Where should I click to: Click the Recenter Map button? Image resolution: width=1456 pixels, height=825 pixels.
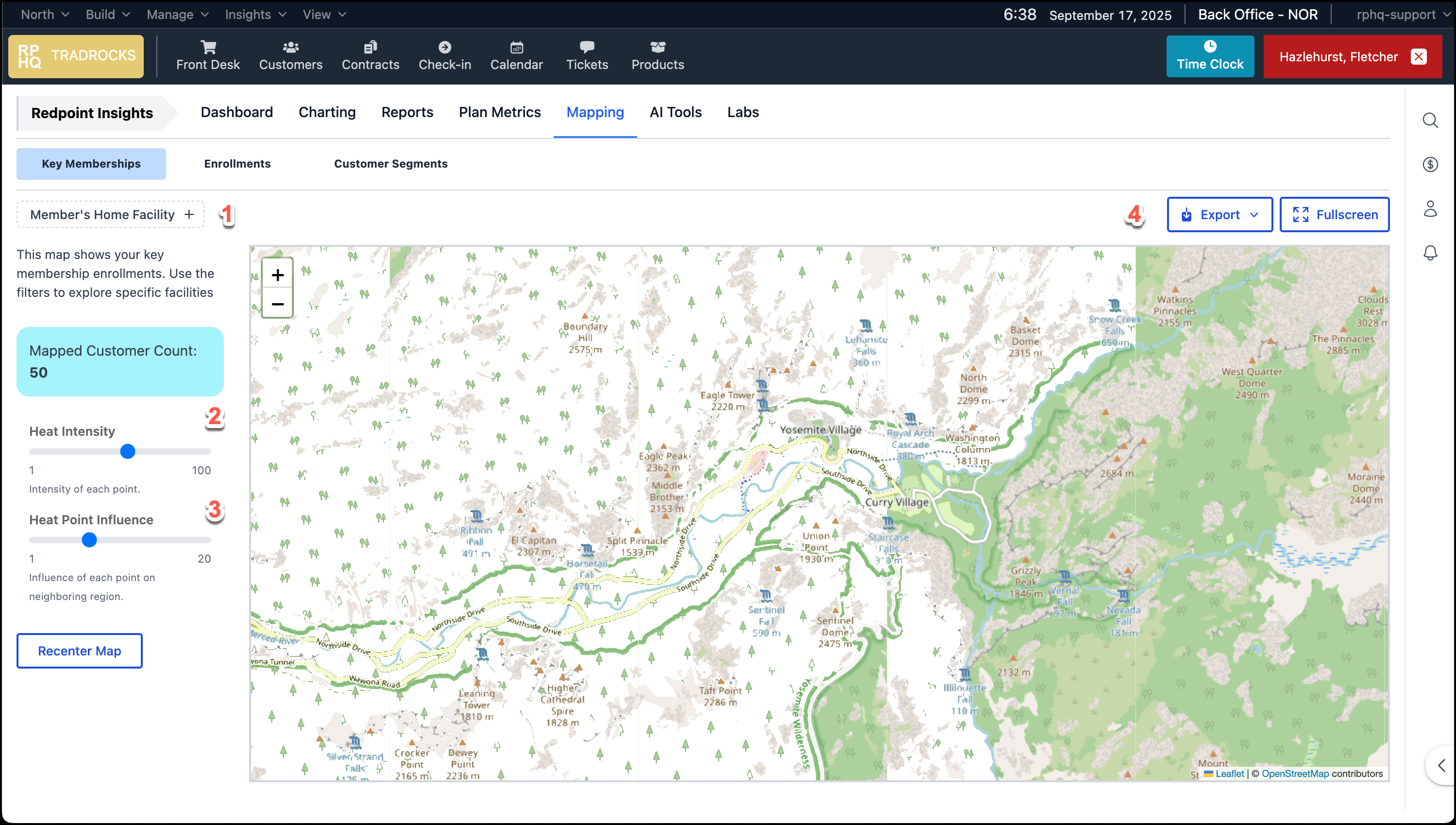79,651
